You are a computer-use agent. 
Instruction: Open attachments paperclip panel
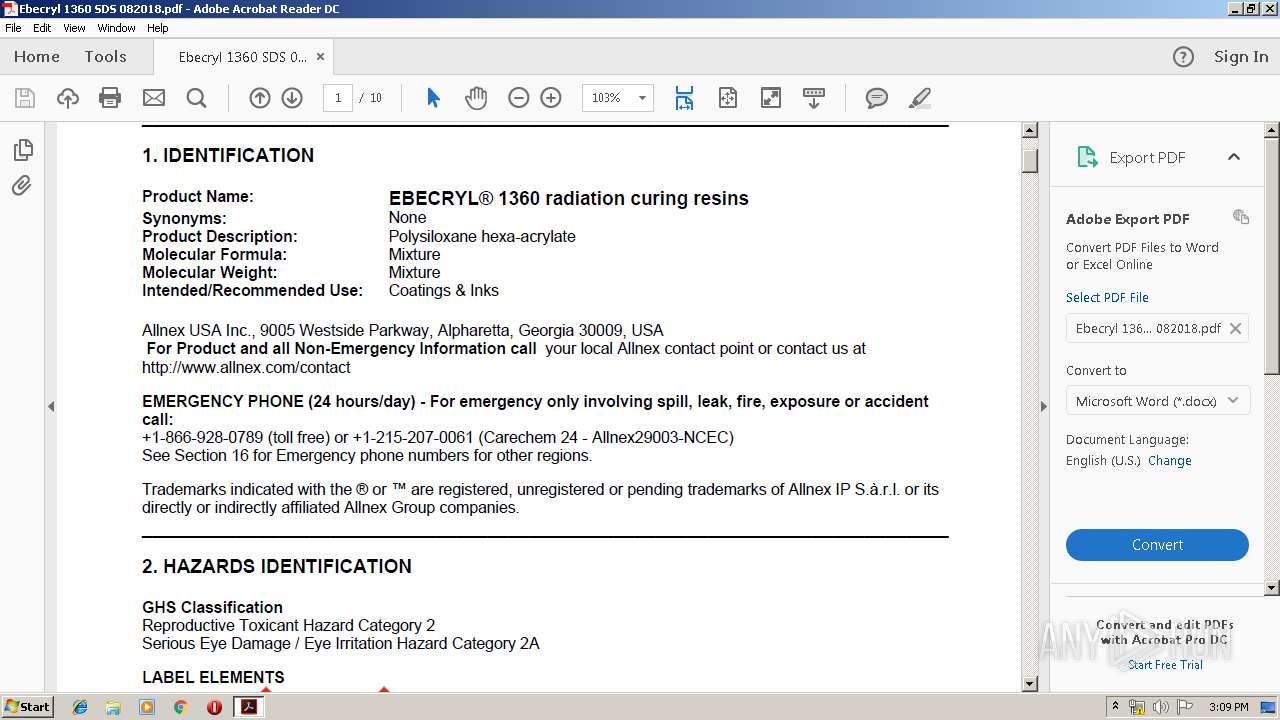[22, 186]
